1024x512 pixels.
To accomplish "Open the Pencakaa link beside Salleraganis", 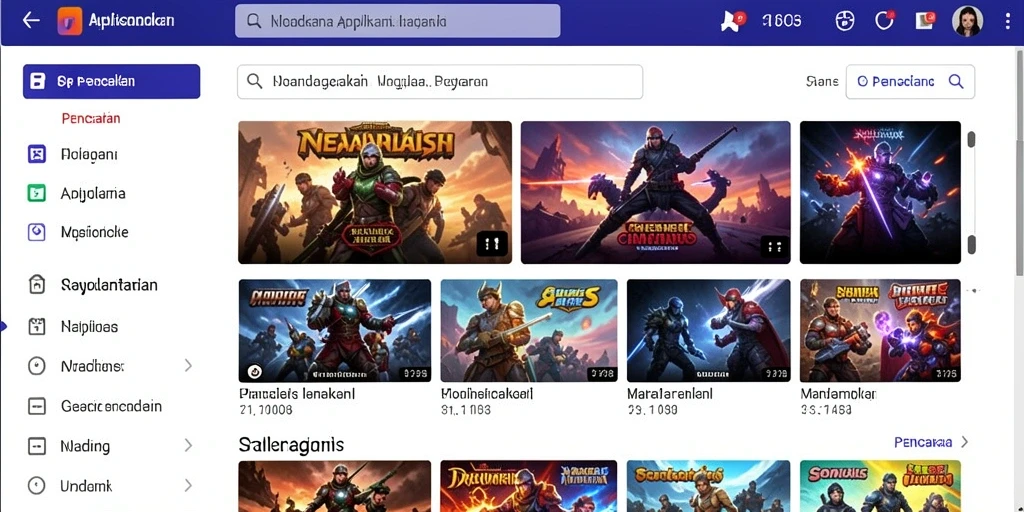I will click(923, 442).
